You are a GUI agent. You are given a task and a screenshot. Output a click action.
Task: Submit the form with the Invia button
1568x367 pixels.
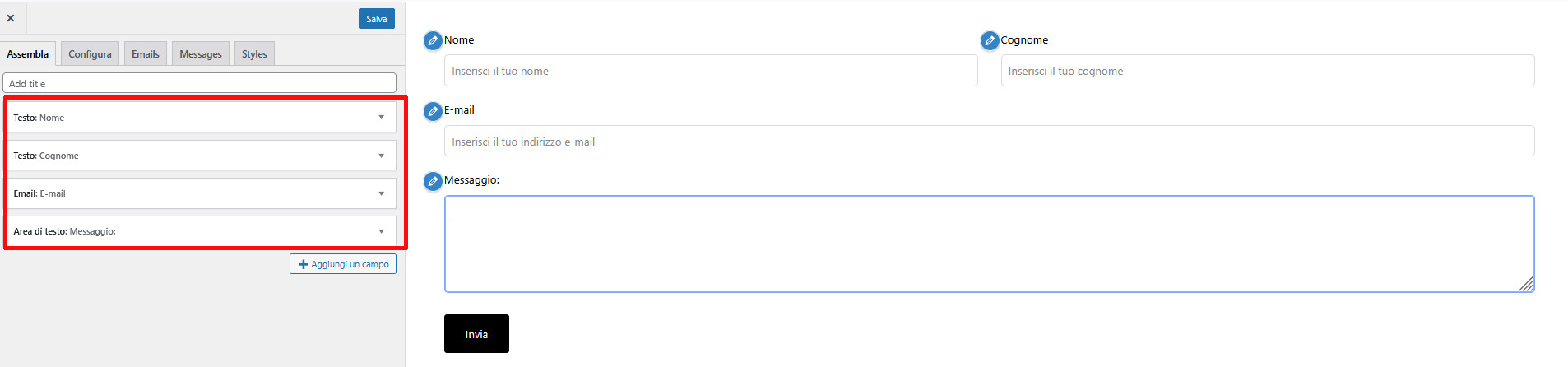click(x=476, y=334)
